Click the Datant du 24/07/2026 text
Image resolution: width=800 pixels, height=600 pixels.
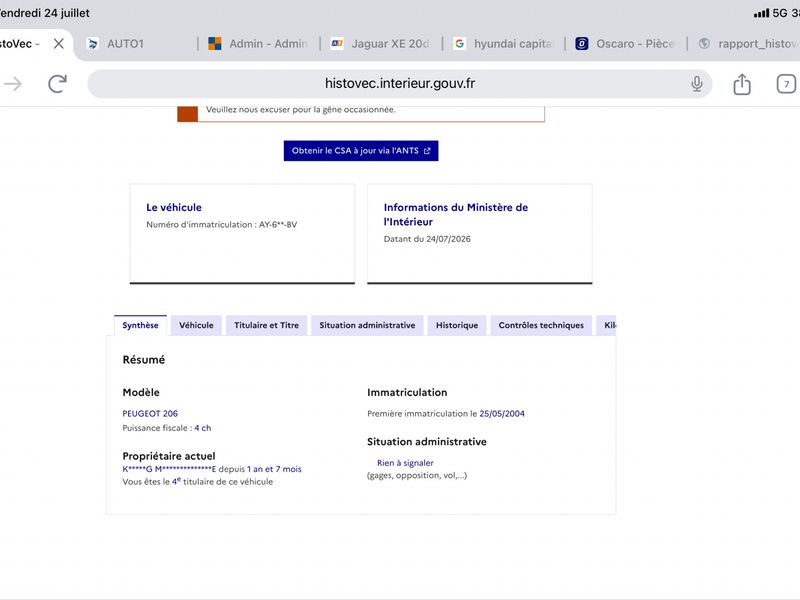coord(427,239)
